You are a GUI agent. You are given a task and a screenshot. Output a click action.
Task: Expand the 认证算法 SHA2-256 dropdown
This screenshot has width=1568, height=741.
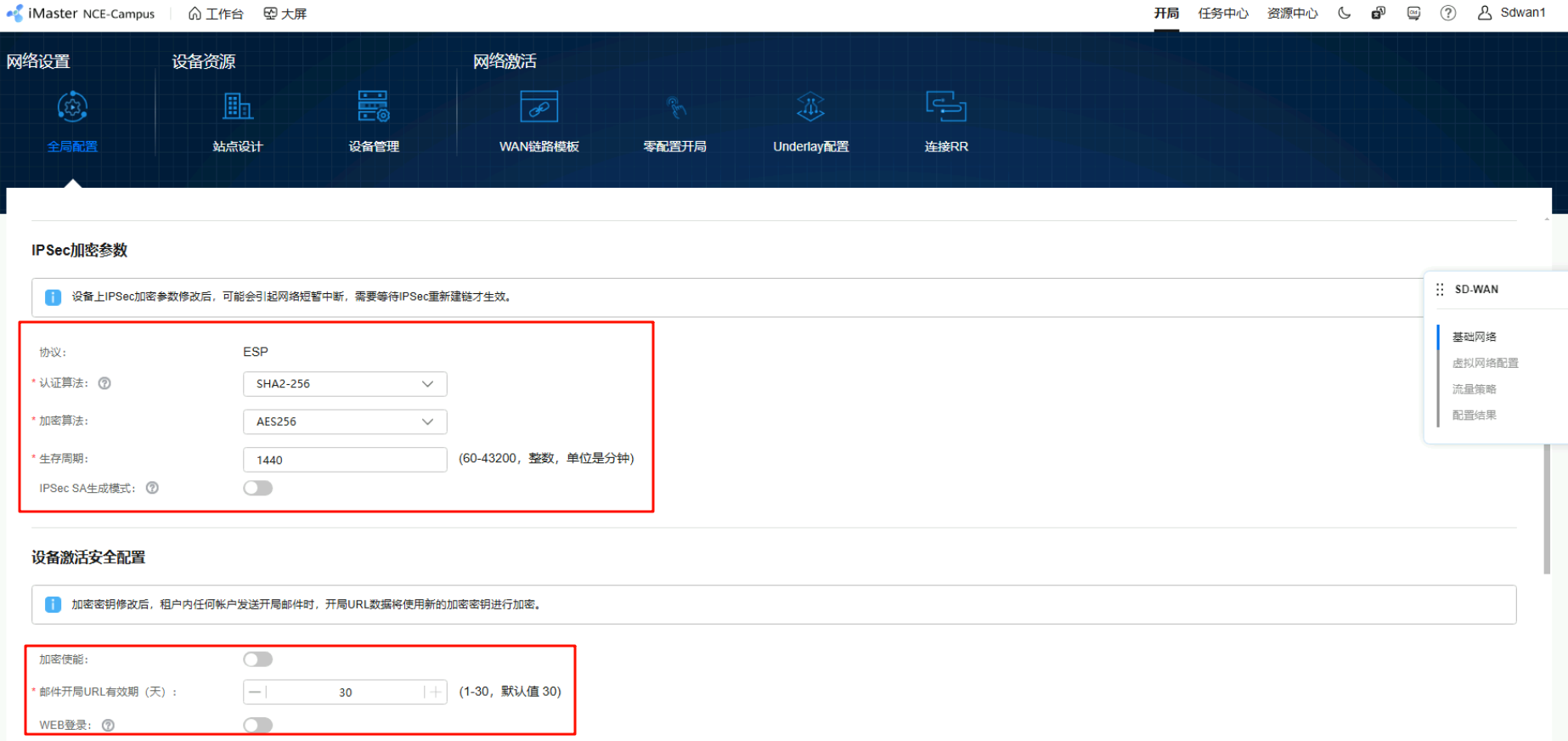[x=344, y=384]
